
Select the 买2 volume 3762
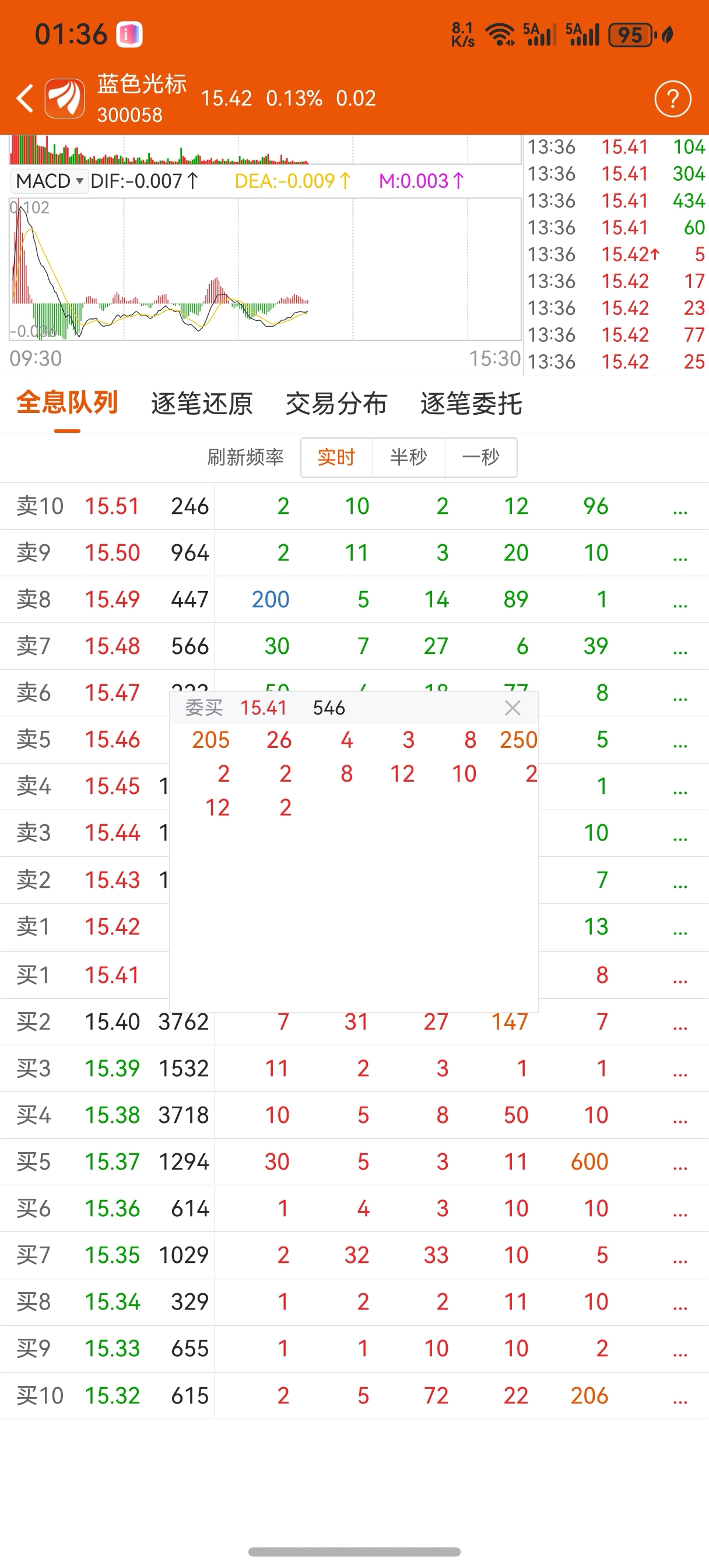tap(183, 1021)
